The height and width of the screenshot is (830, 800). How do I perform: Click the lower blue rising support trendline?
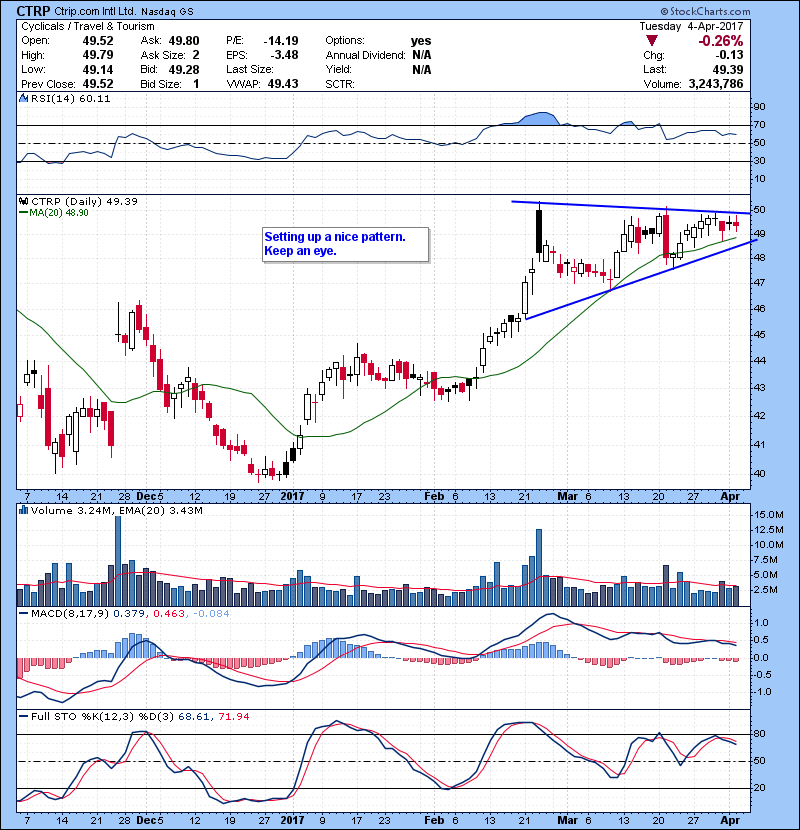pyautogui.click(x=641, y=279)
